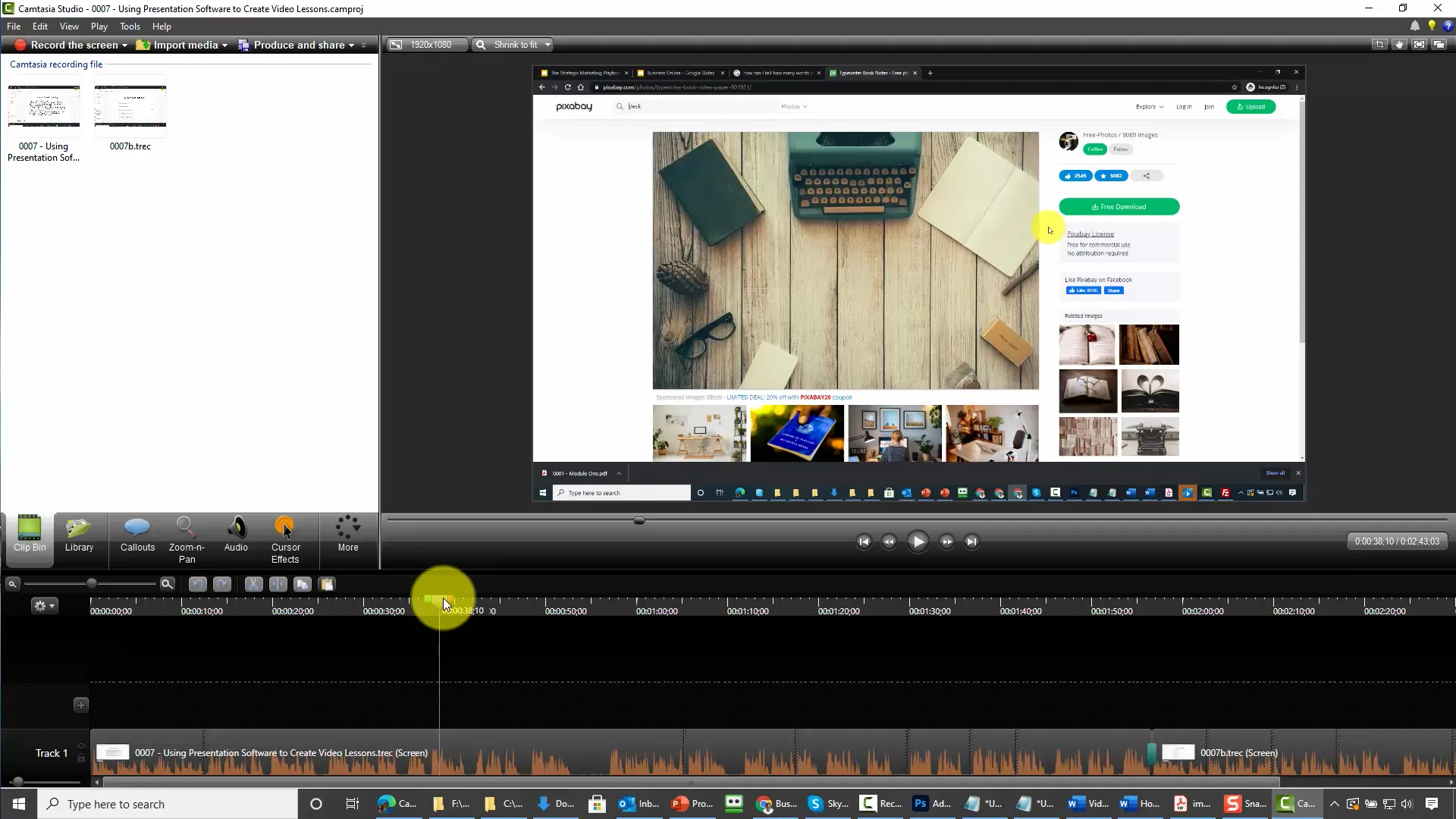Select the 0007b.trec clip thumbnail in Clip Bin

coord(130,106)
